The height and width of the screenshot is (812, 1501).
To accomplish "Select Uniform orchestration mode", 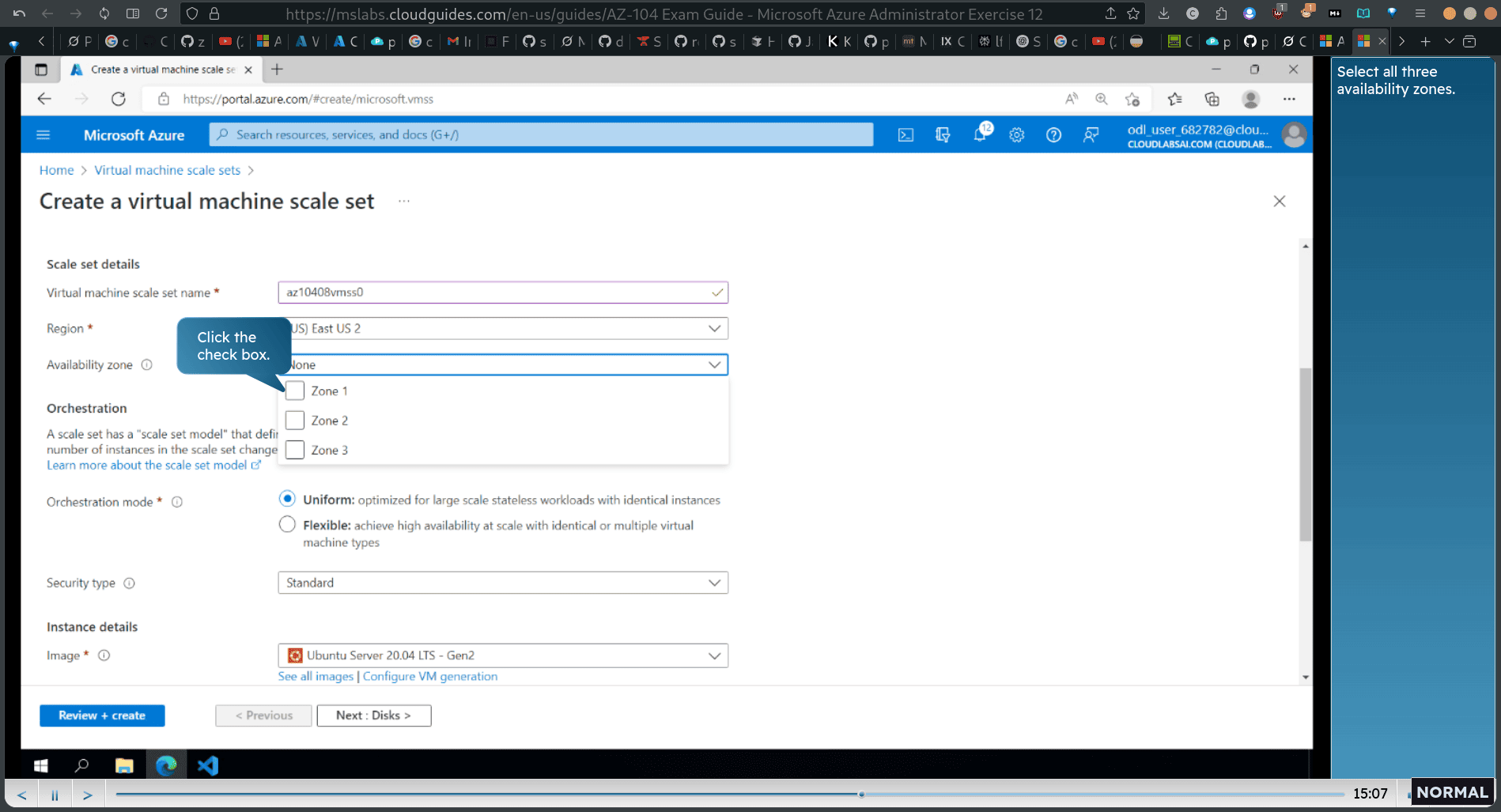I will [x=287, y=499].
